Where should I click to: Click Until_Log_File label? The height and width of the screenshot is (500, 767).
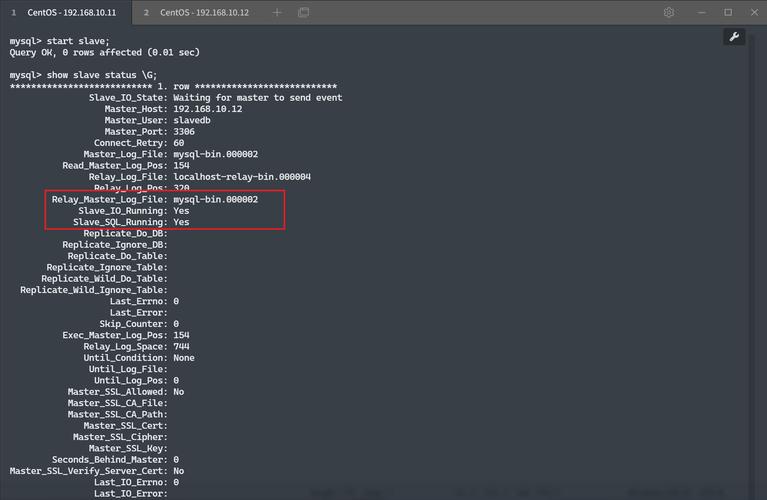tap(128, 369)
